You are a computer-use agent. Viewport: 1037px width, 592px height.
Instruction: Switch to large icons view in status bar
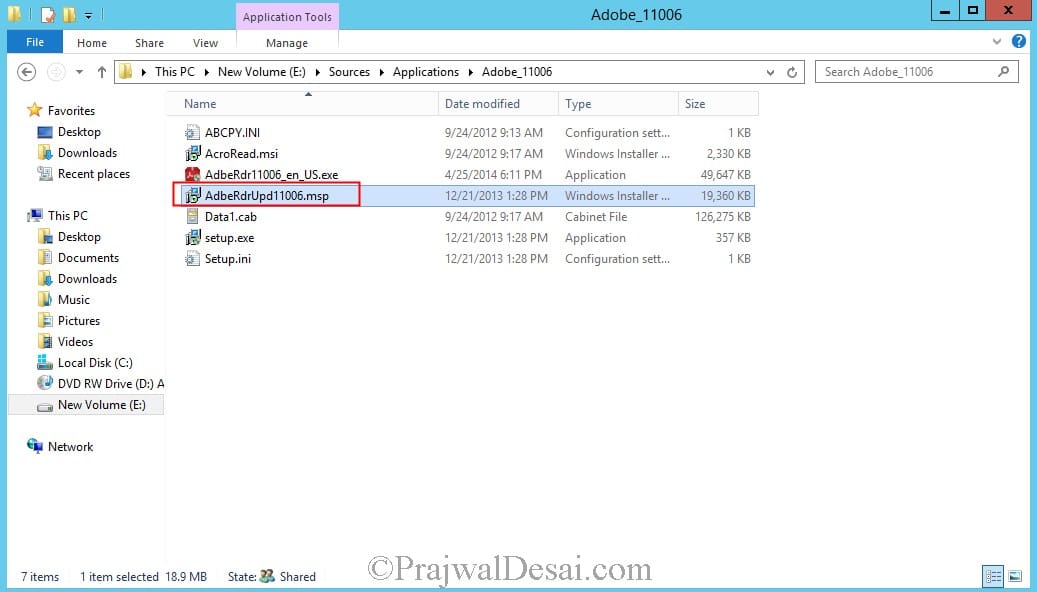click(x=1015, y=576)
